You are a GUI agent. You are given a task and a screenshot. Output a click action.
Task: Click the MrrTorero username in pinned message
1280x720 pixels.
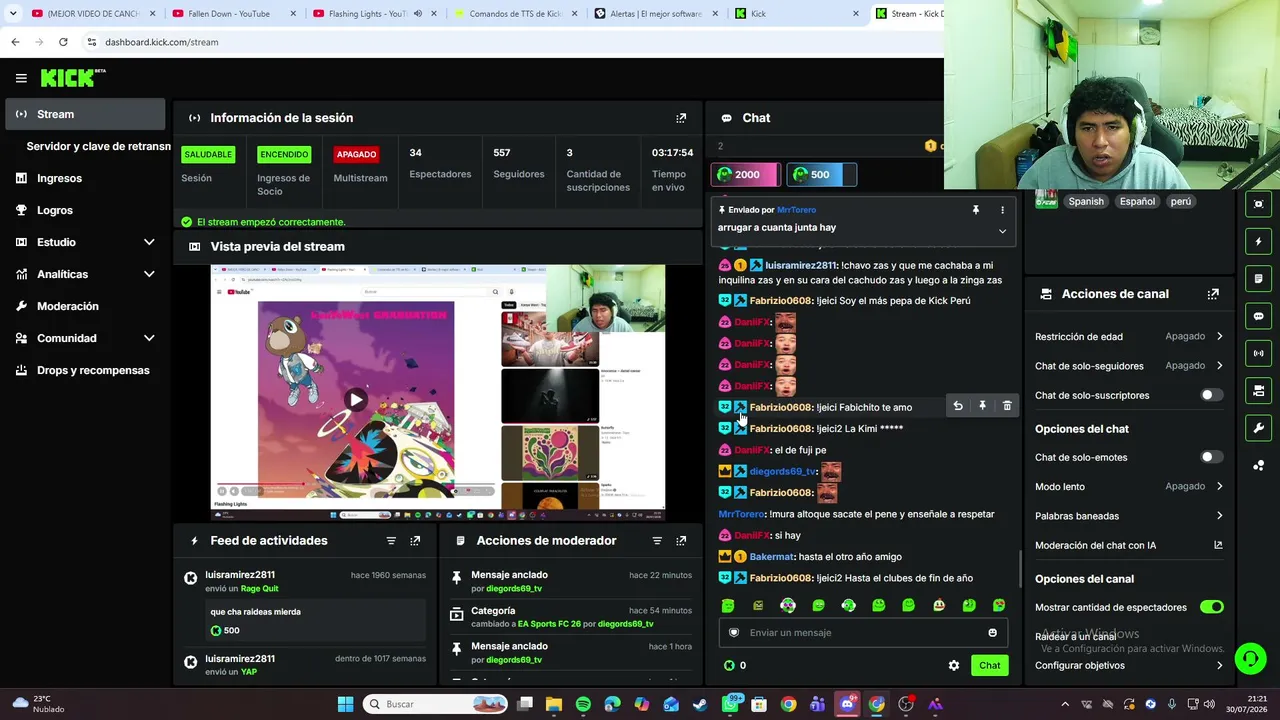(x=796, y=210)
